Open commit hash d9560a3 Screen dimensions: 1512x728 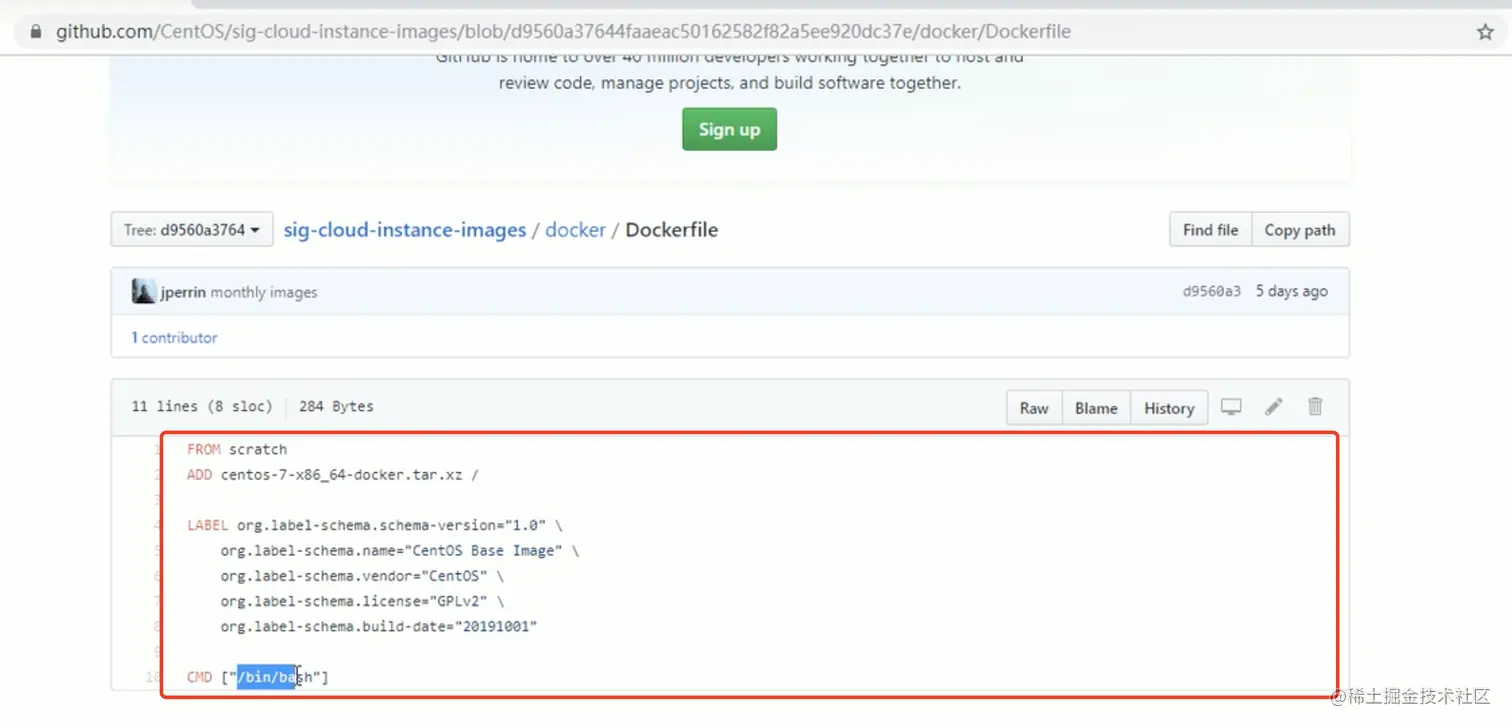pyautogui.click(x=1212, y=291)
